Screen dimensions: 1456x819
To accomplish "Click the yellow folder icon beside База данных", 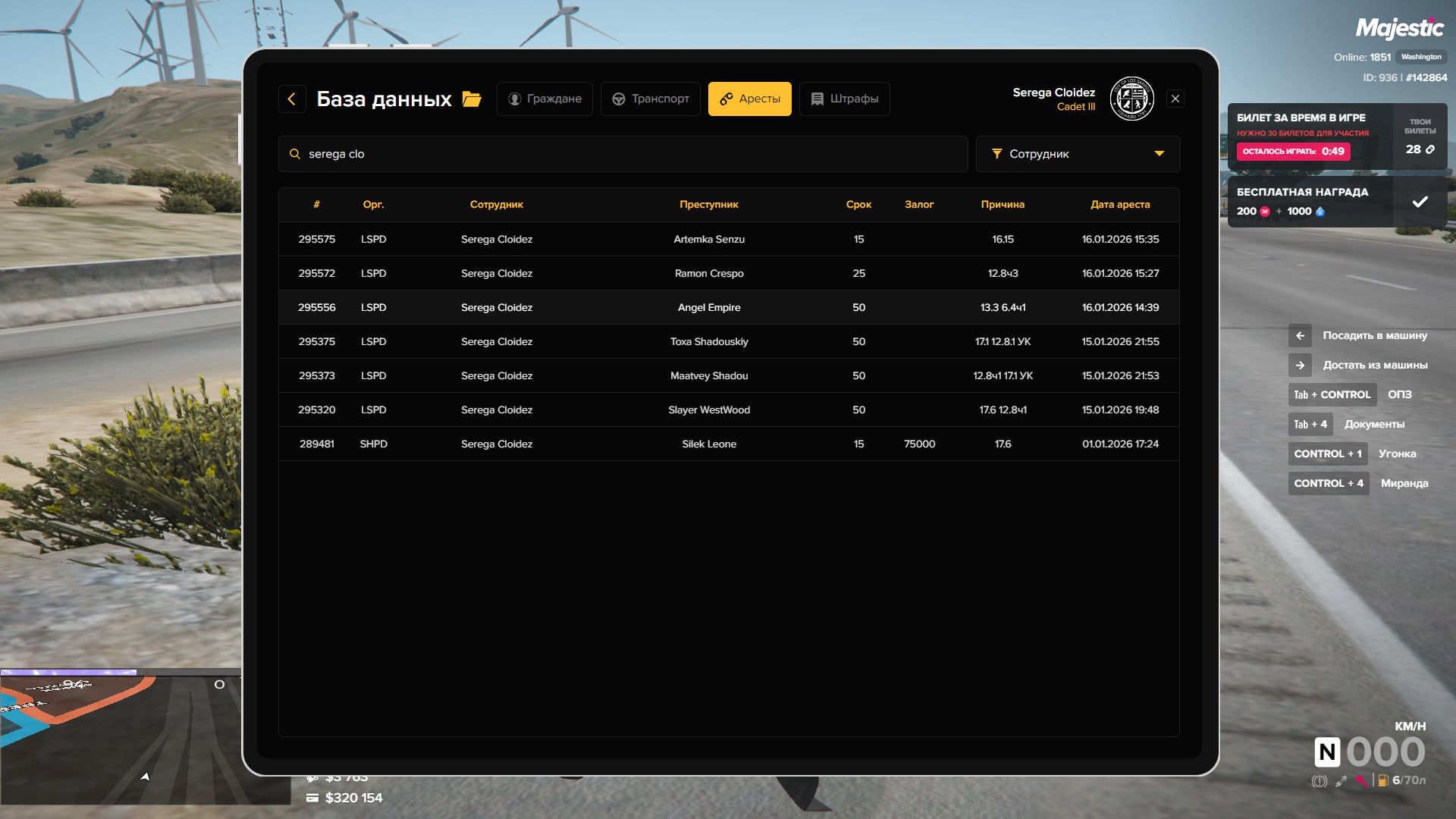I will pyautogui.click(x=472, y=99).
